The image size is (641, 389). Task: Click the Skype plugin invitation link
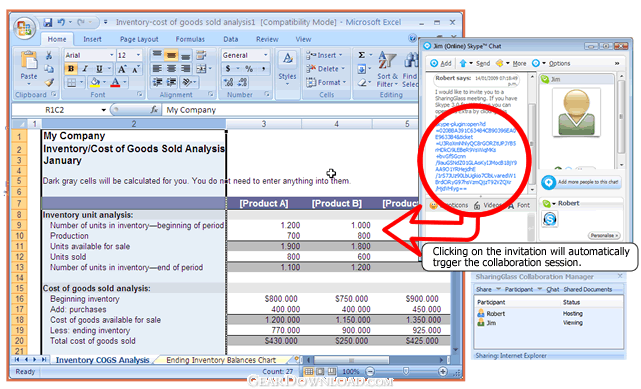point(475,156)
